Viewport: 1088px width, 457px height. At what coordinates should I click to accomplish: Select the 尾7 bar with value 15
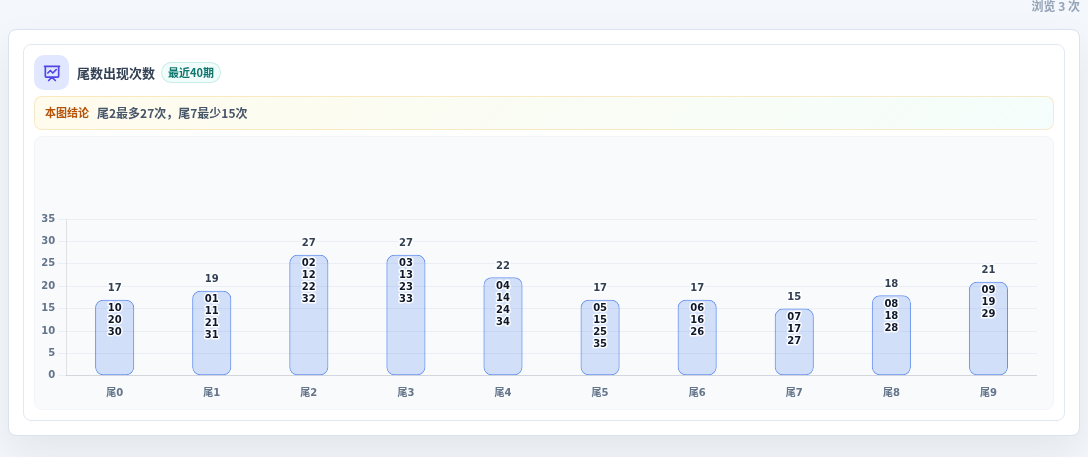click(794, 342)
